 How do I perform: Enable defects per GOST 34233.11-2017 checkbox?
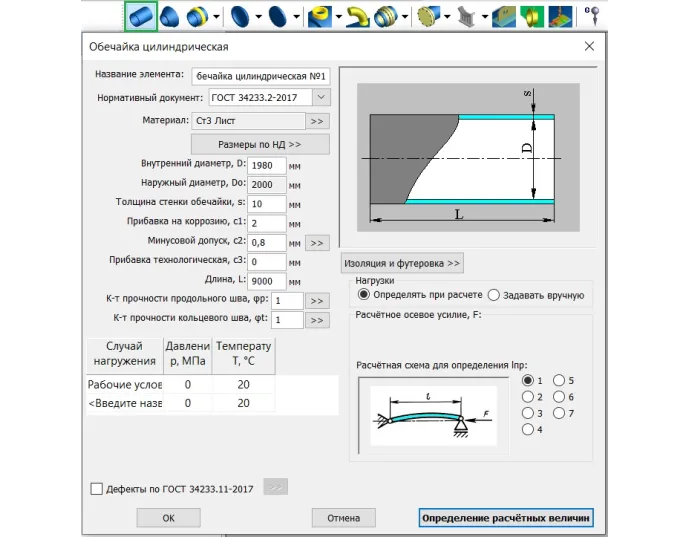coord(97,488)
